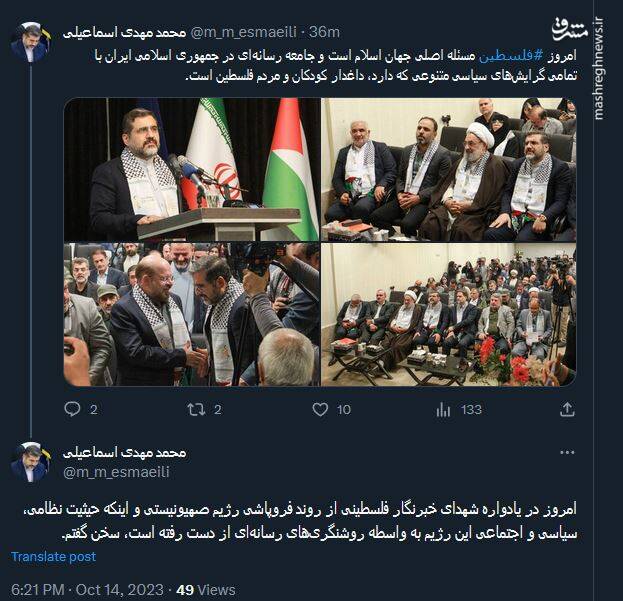Open the photo of seated men with cleric
Screen dimensions: 623x601
[449, 170]
